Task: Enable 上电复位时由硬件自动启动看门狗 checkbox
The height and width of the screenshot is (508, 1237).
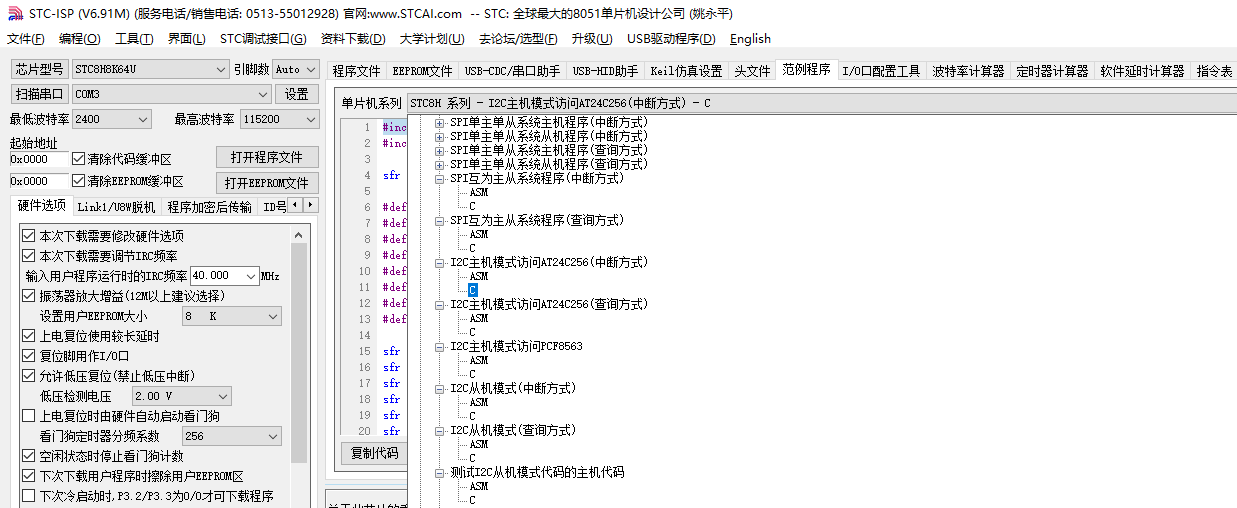Action: tap(29, 416)
